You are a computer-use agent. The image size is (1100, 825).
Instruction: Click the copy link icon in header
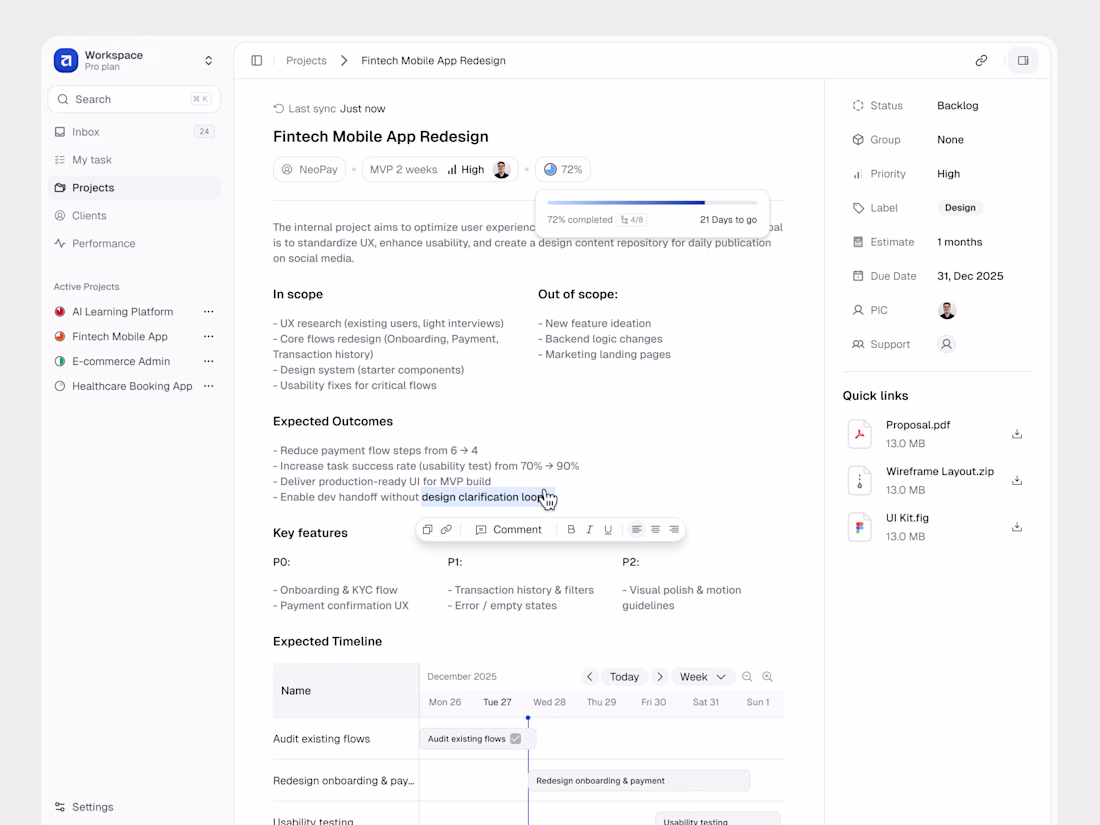[x=981, y=61]
